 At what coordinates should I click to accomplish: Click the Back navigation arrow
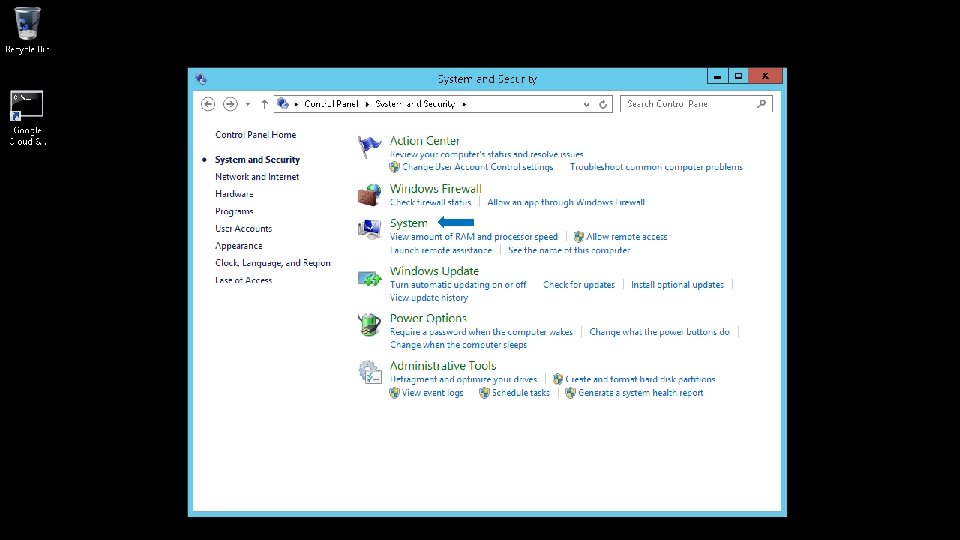[208, 104]
